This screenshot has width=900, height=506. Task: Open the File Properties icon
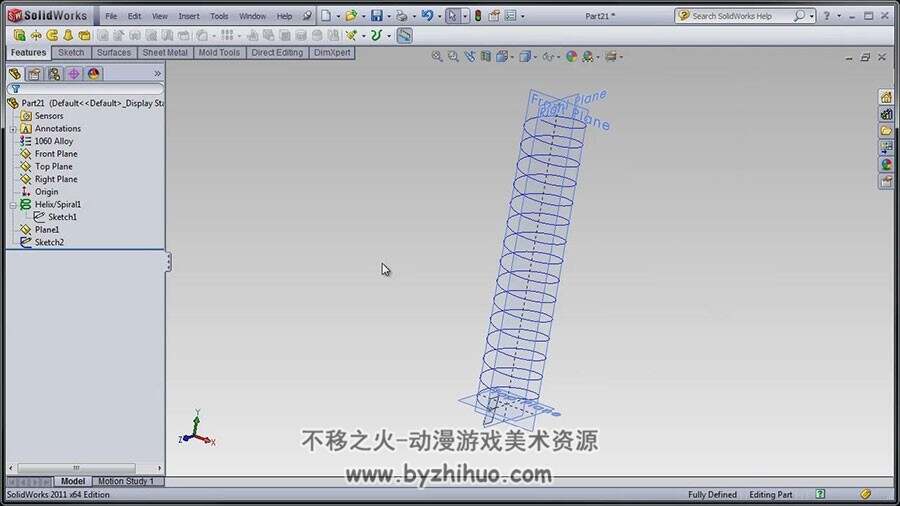point(494,16)
